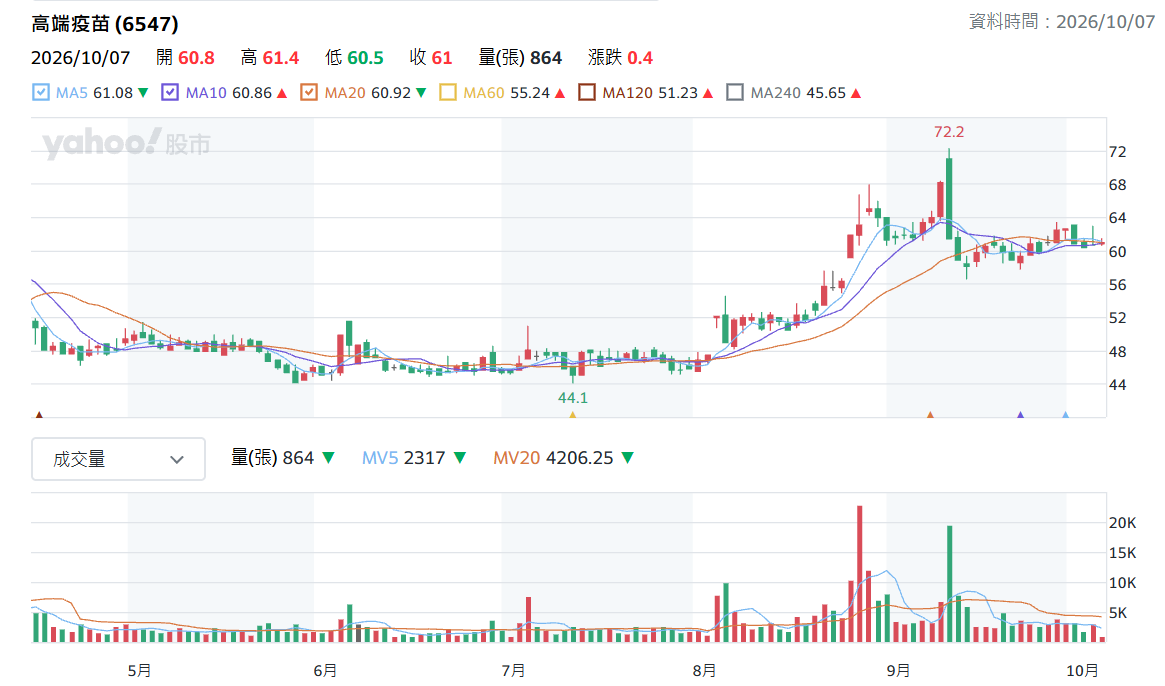Click the 漲跌 0.4 change value
Screen dimensions: 1165x686
pyautogui.click(x=620, y=57)
